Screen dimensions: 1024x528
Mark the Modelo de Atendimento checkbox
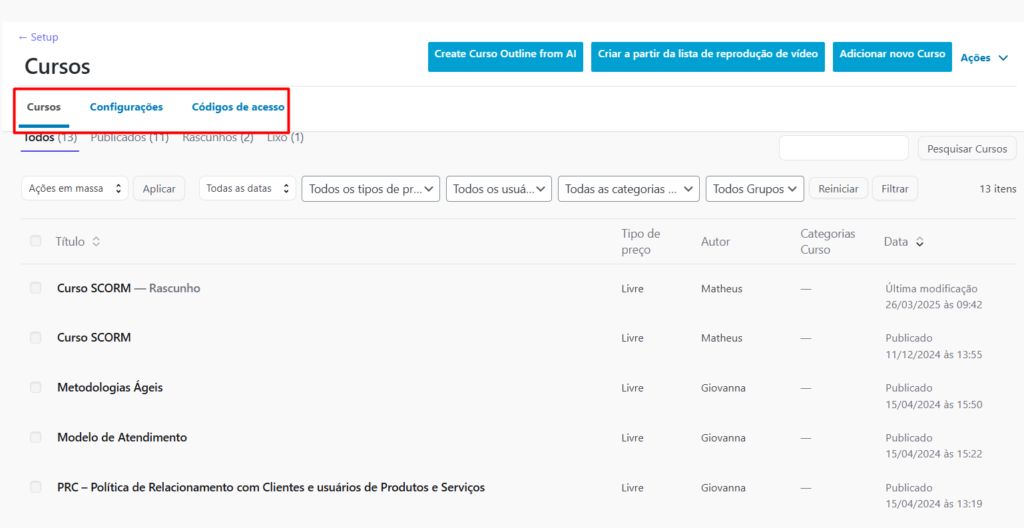pyautogui.click(x=36, y=437)
